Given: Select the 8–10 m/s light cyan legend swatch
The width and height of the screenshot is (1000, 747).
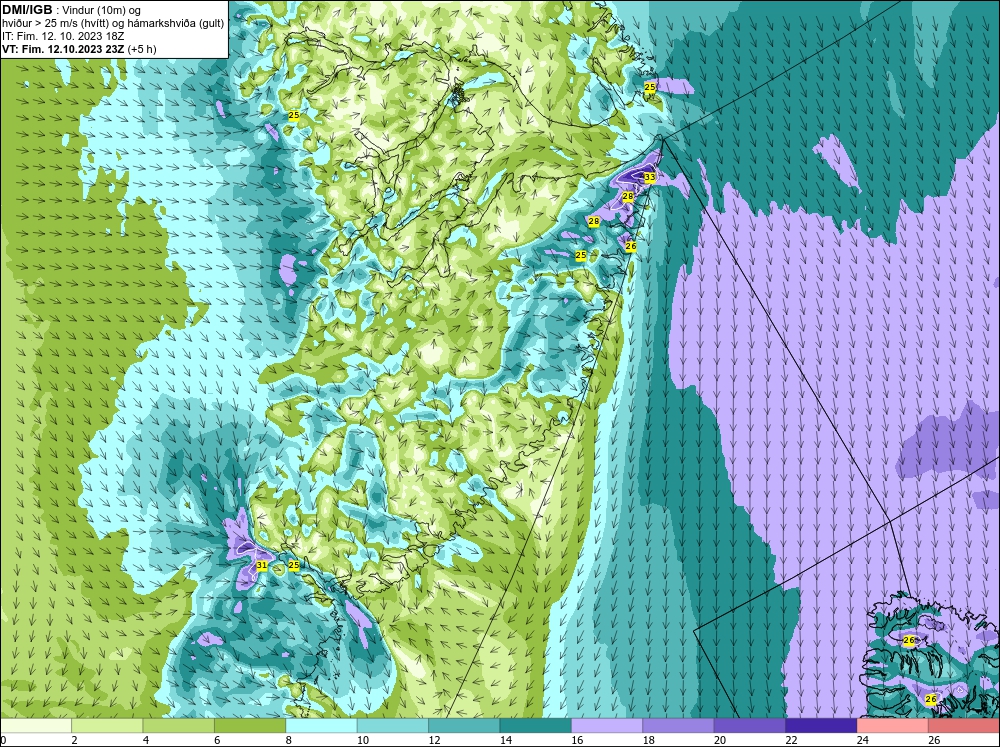Looking at the screenshot, I should click(x=321, y=725).
